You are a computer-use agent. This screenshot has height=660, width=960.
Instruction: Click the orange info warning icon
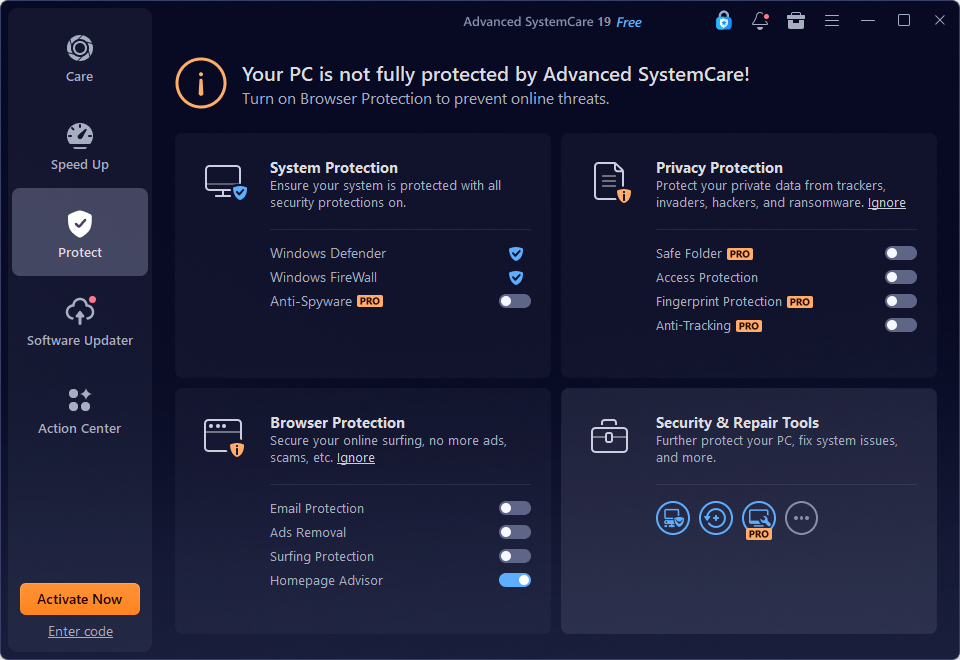(x=201, y=83)
